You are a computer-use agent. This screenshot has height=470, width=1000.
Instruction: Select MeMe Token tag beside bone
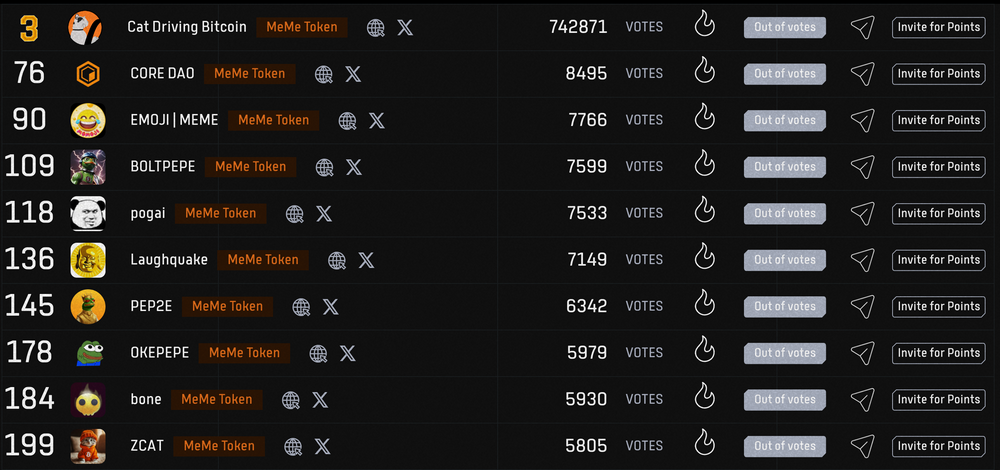pyautogui.click(x=217, y=400)
